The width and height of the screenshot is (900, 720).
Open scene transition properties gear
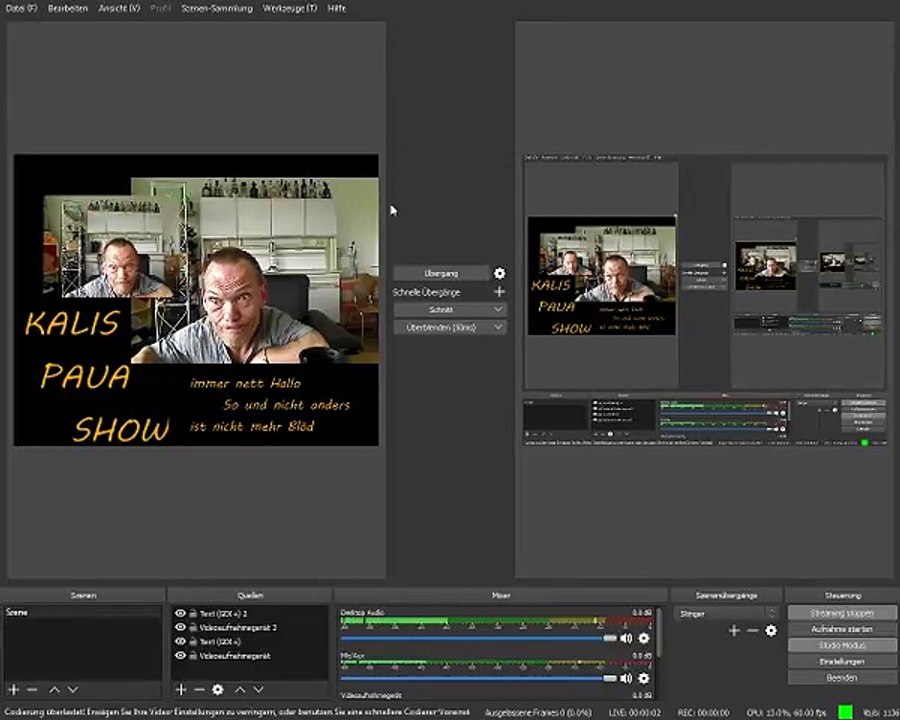coord(771,630)
